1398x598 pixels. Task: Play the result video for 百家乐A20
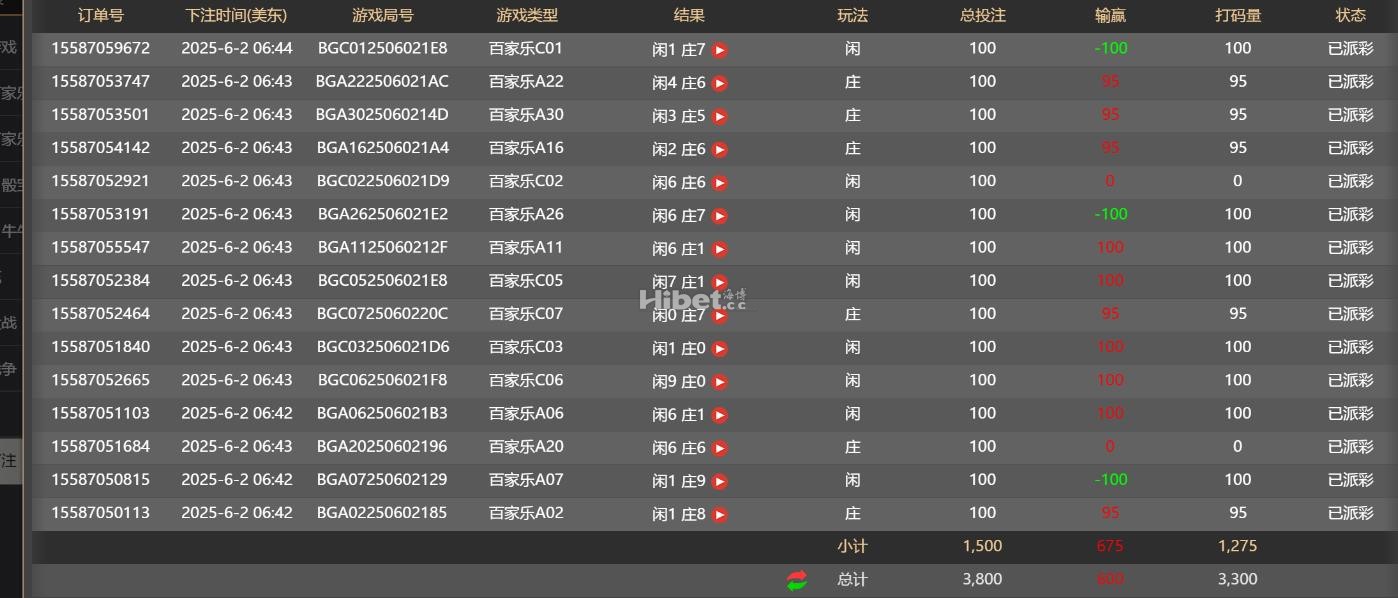pyautogui.click(x=719, y=448)
